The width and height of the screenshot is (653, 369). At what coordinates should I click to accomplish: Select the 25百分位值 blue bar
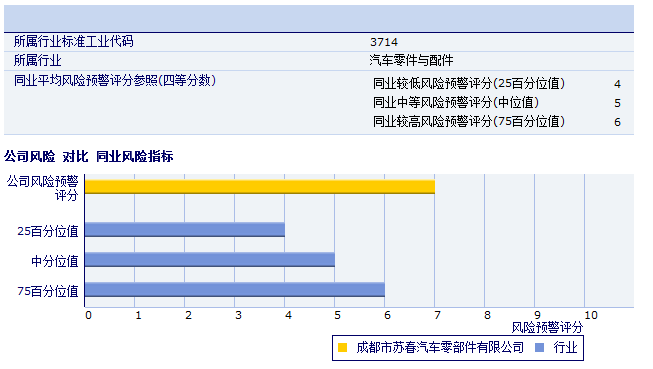[x=185, y=229]
